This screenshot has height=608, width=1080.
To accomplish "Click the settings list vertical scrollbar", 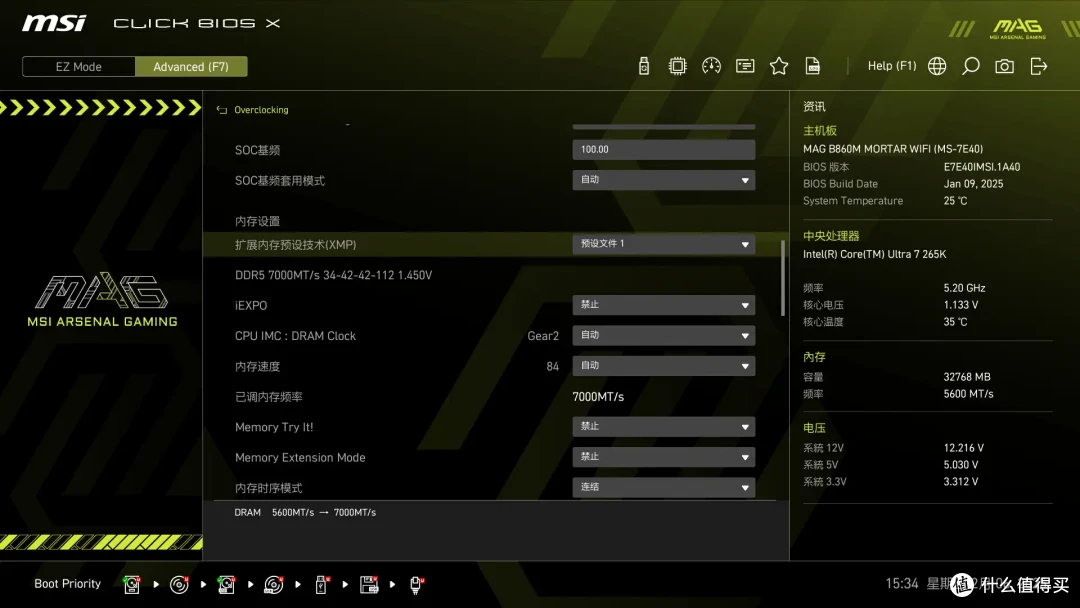I will 783,277.
